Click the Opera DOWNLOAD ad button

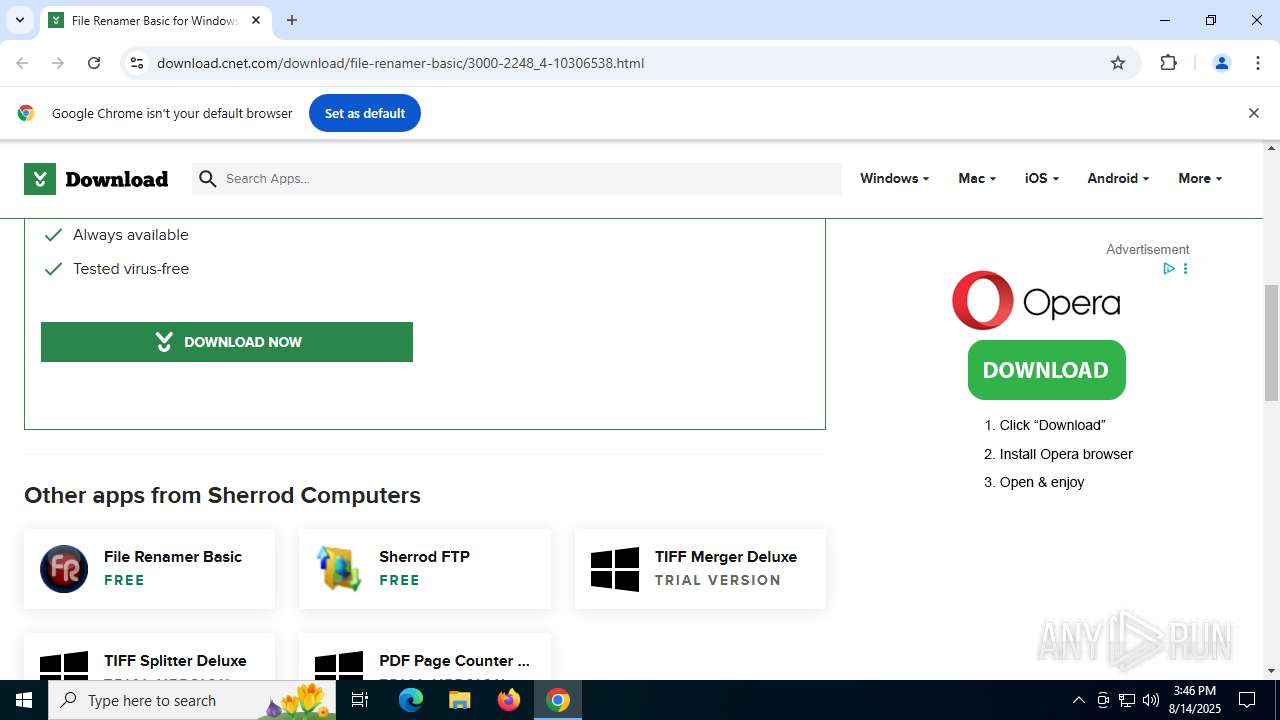(1046, 370)
